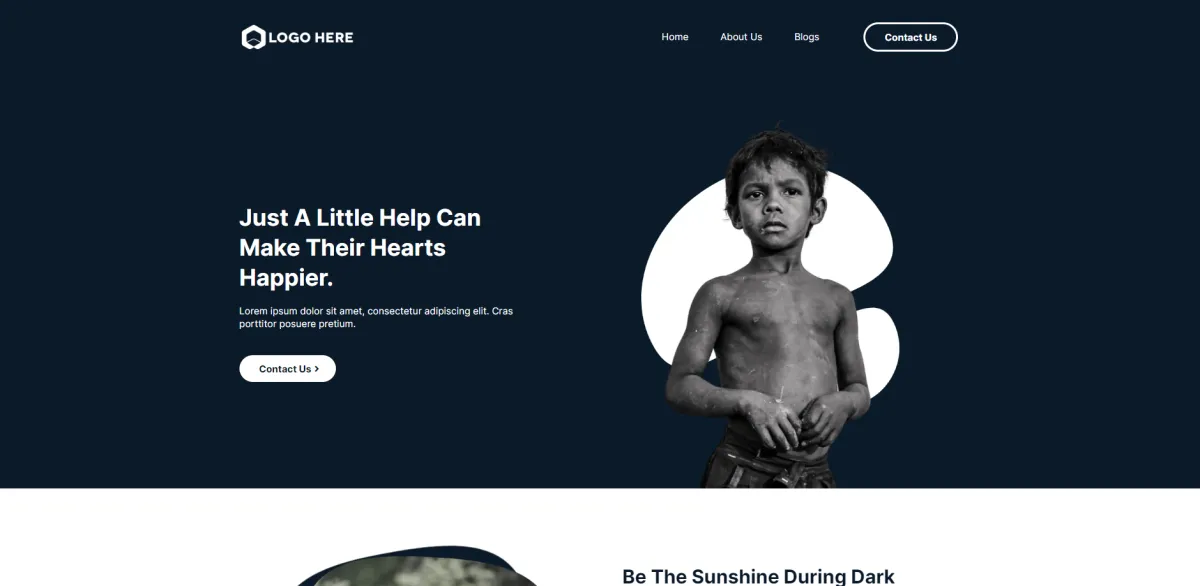Click the hexagon logo icon in header

pos(253,37)
